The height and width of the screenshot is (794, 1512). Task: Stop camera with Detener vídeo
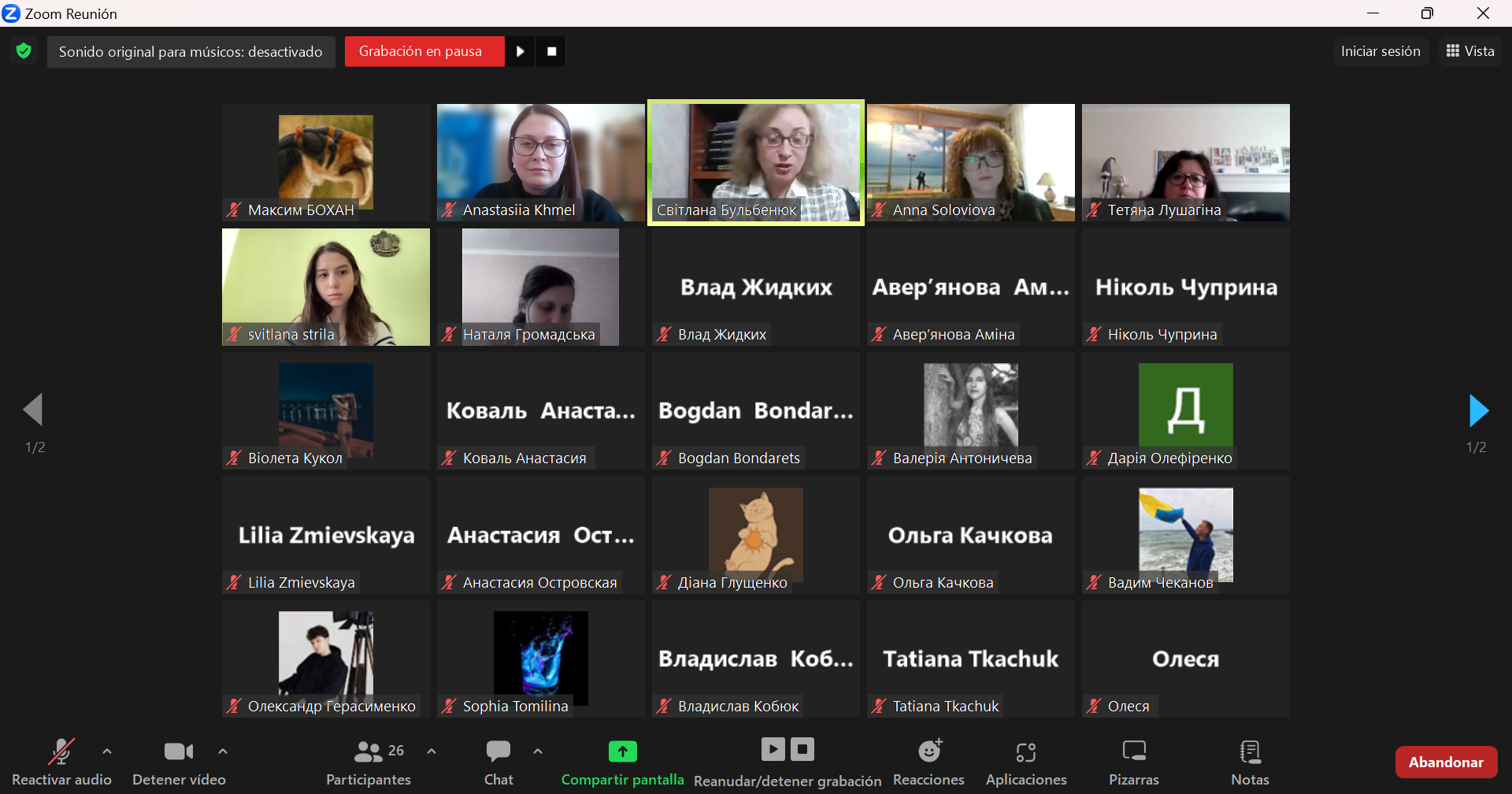point(179,762)
